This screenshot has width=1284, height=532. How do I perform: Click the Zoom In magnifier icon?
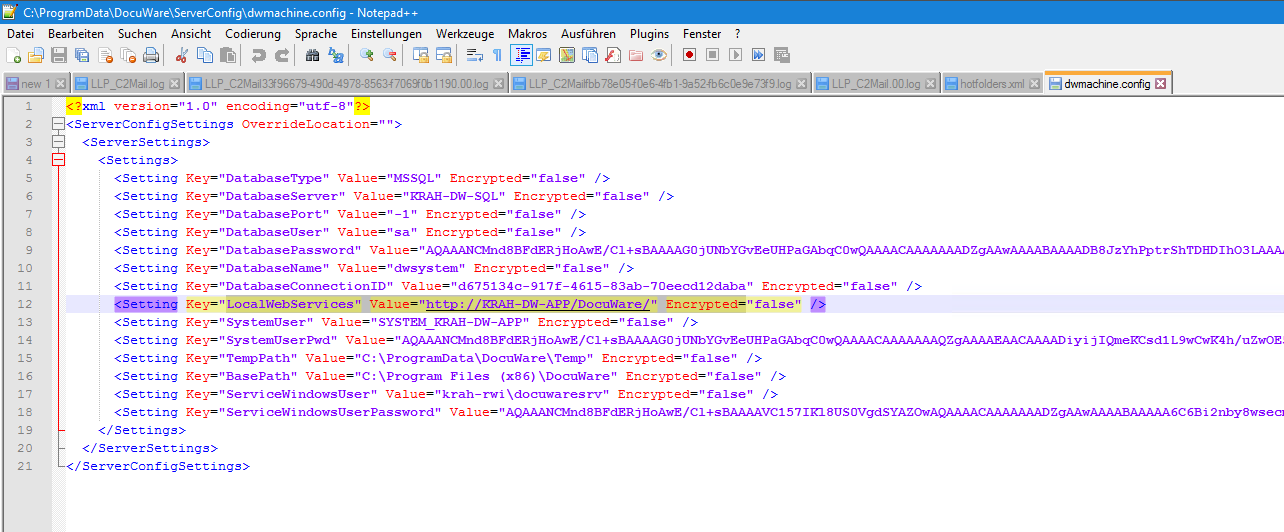point(367,55)
